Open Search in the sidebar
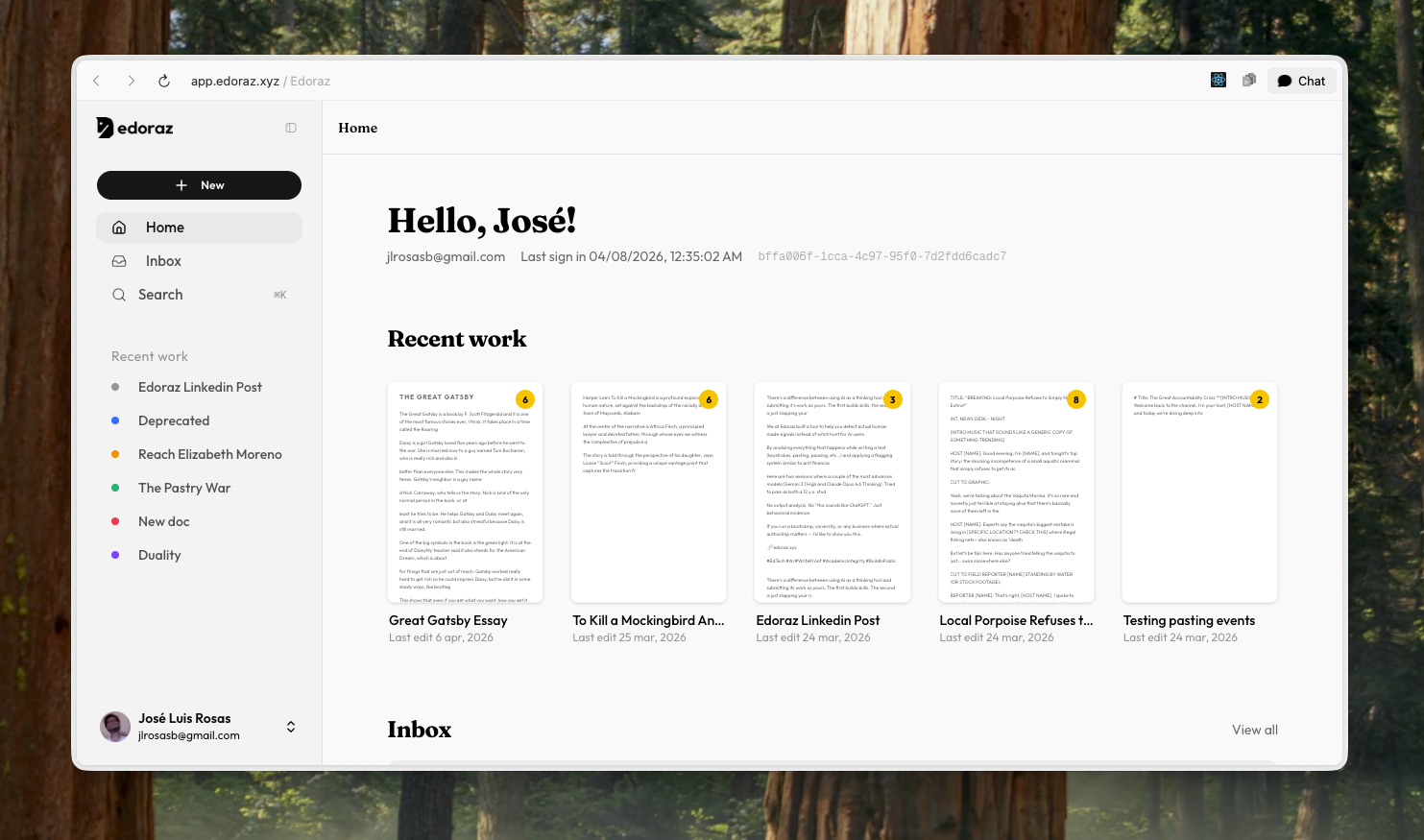 click(x=199, y=295)
